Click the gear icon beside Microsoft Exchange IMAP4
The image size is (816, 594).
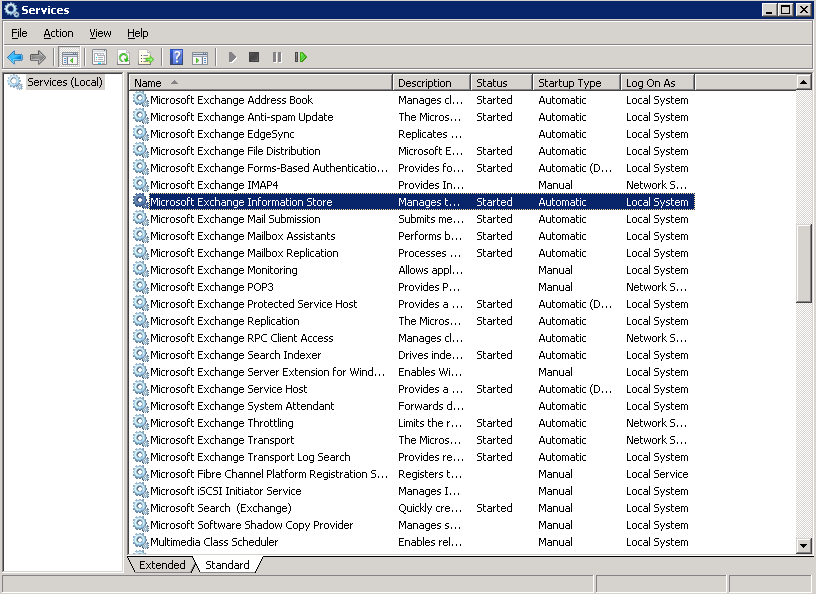coord(140,185)
